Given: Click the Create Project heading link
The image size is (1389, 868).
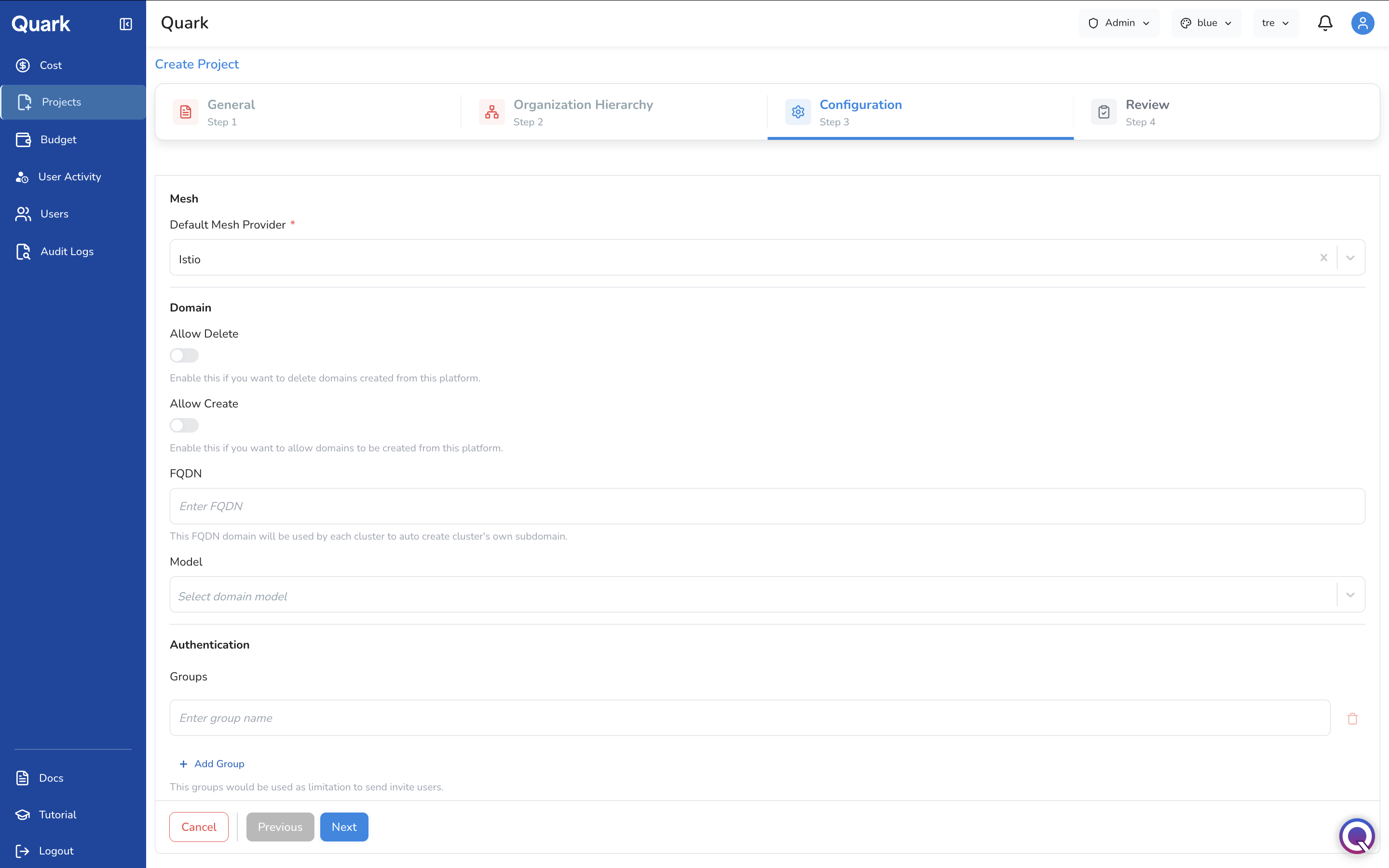Looking at the screenshot, I should [197, 64].
